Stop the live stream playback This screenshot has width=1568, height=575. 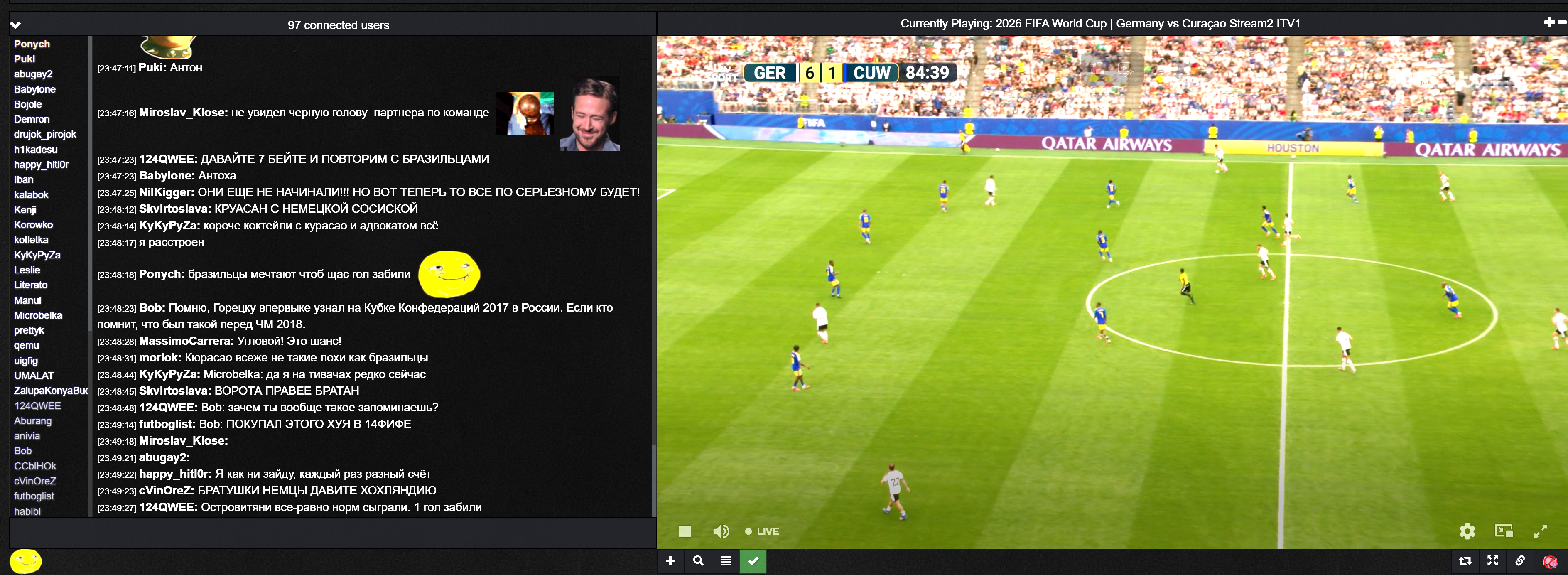pos(685,531)
